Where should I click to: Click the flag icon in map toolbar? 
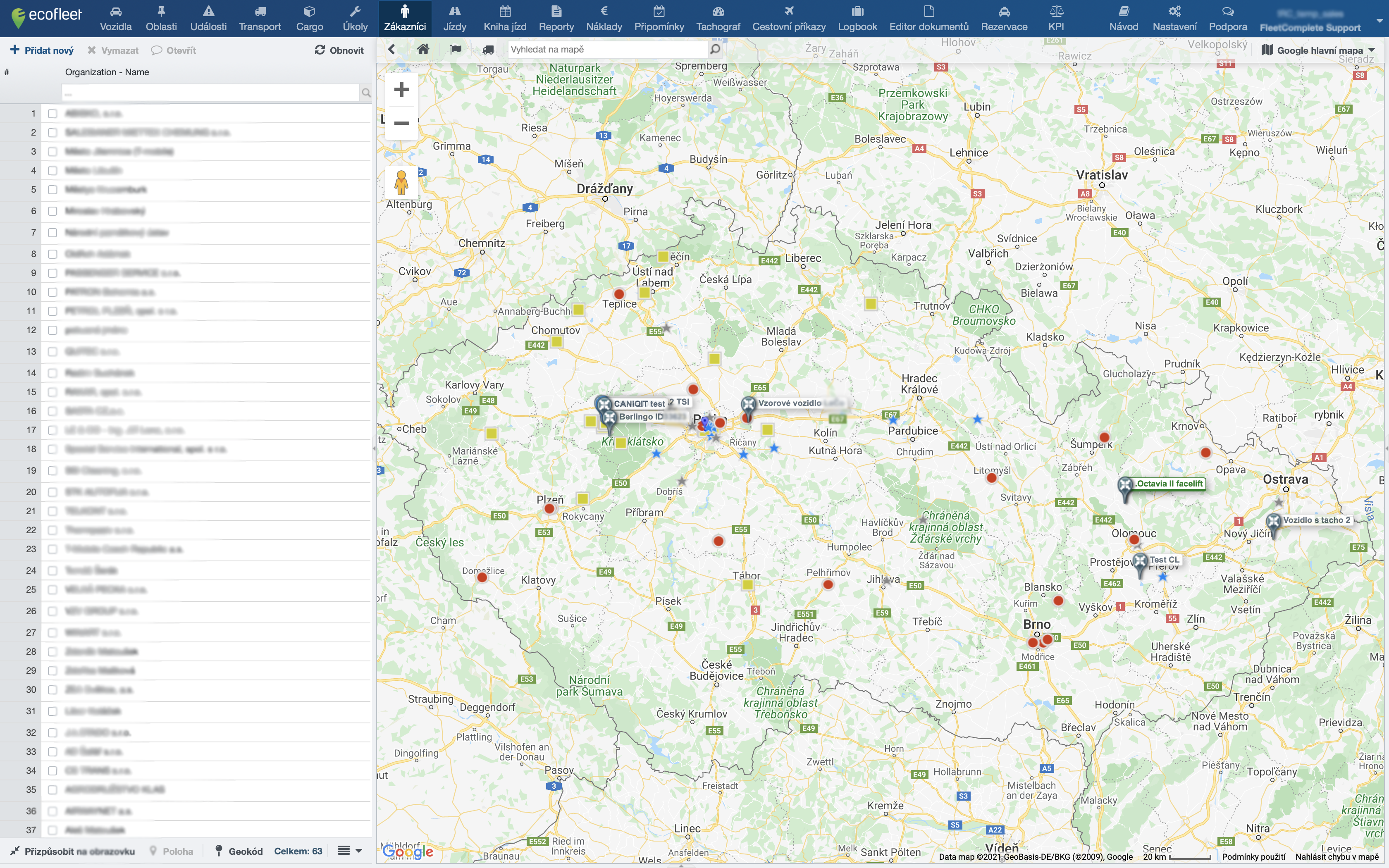coord(456,49)
